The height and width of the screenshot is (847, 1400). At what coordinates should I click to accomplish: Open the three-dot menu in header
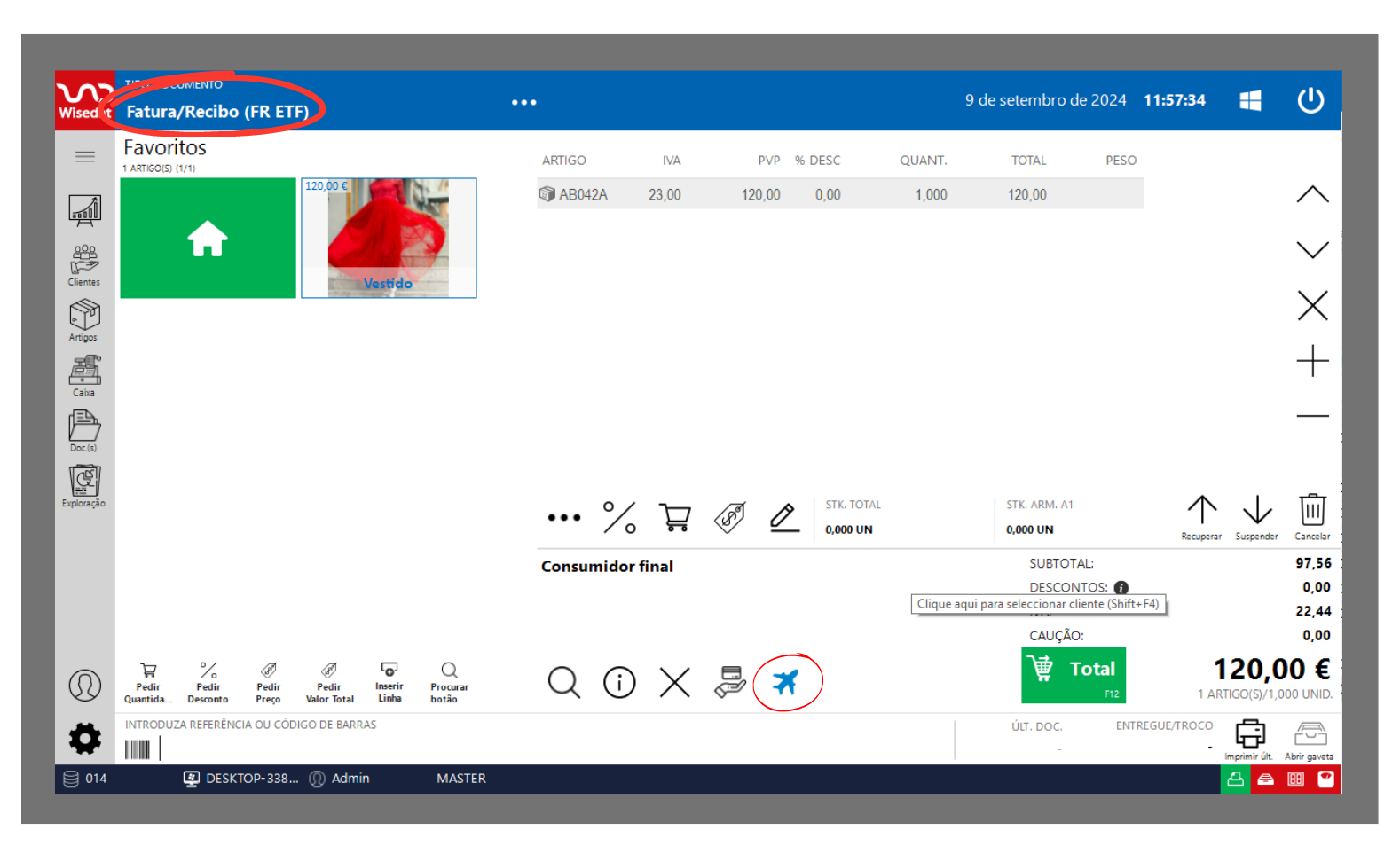[523, 102]
